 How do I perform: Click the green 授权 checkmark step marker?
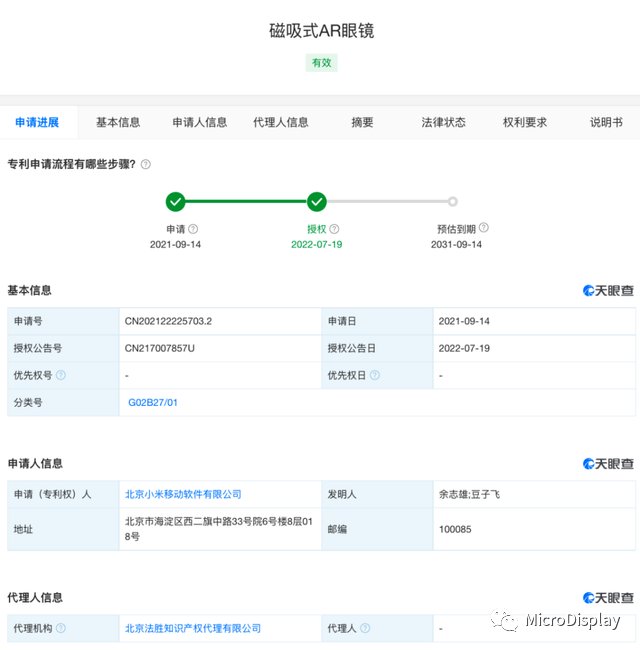tap(317, 202)
